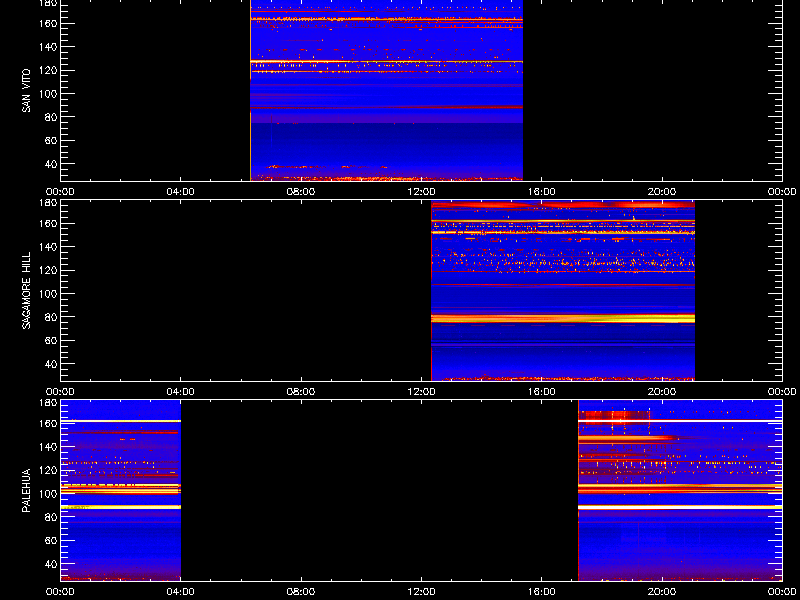Click the Sagamore Hill spectrogram data block
This screenshot has height=600, width=800.
pyautogui.click(x=563, y=291)
